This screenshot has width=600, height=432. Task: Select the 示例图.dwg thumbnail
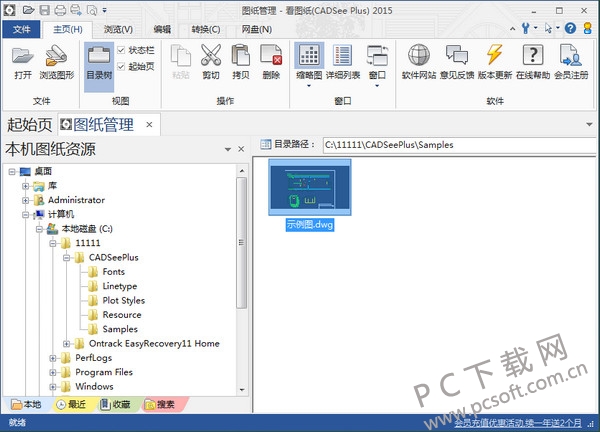[310, 187]
